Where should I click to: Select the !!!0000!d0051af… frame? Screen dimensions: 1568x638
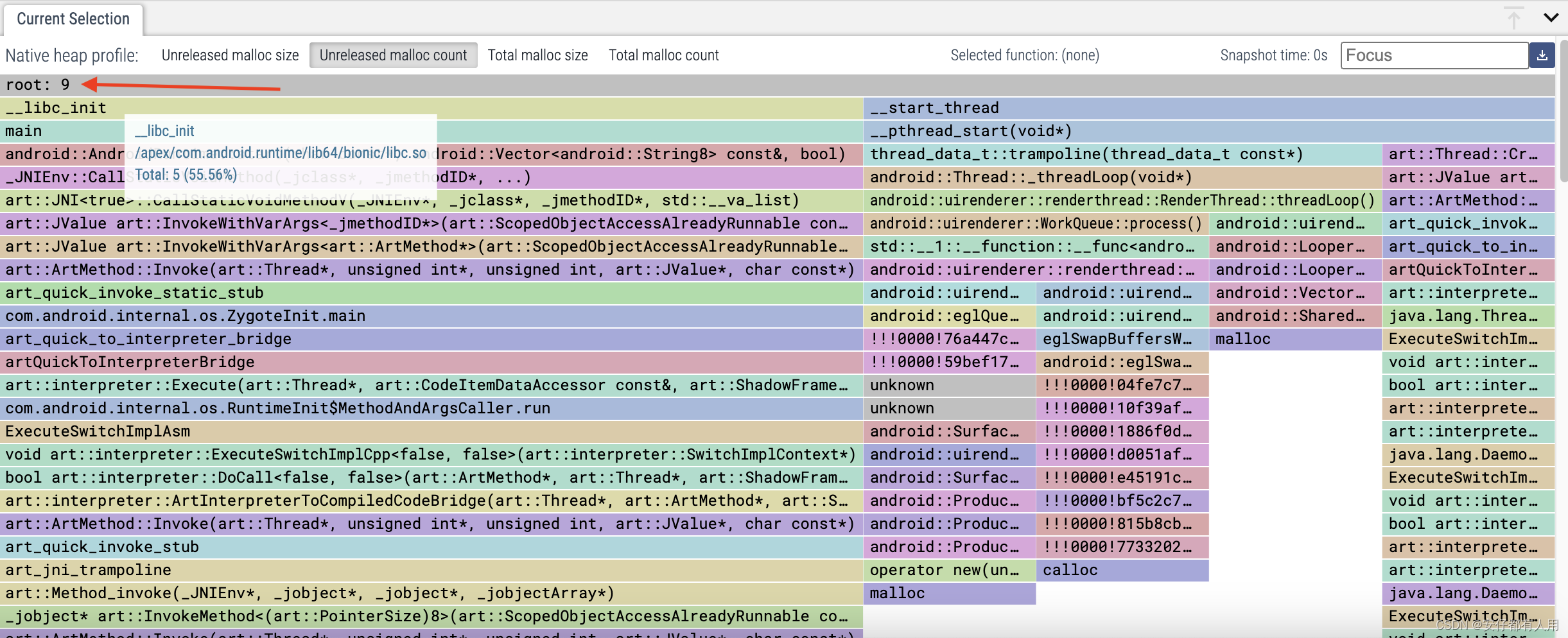[x=1122, y=454]
